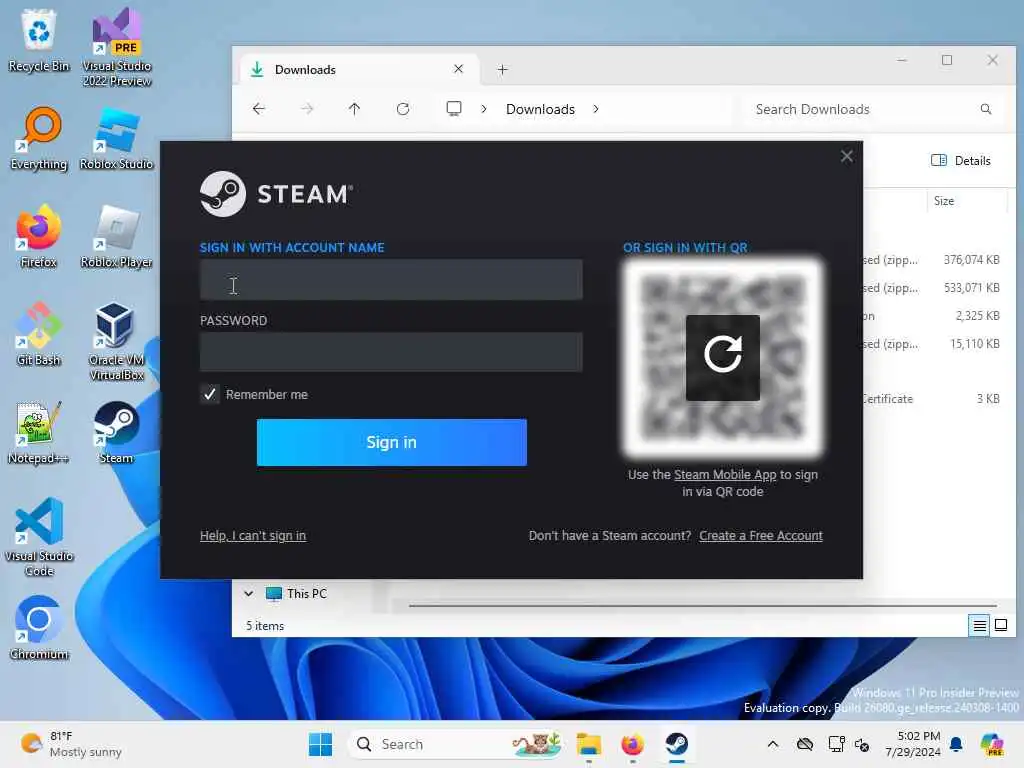Expand the chevron after the Downloads breadcrumb
The width and height of the screenshot is (1024, 768).
click(596, 109)
